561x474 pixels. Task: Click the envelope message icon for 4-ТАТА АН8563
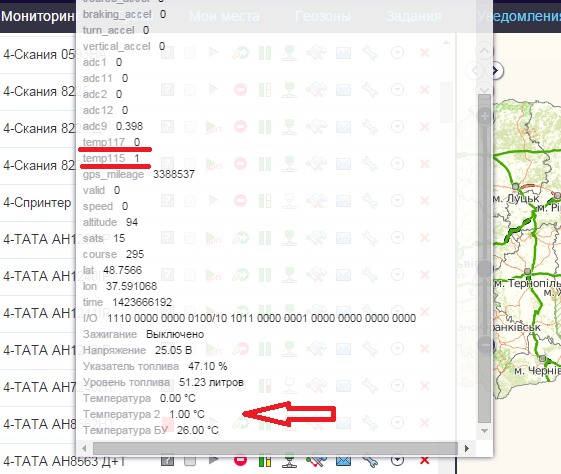click(x=343, y=461)
